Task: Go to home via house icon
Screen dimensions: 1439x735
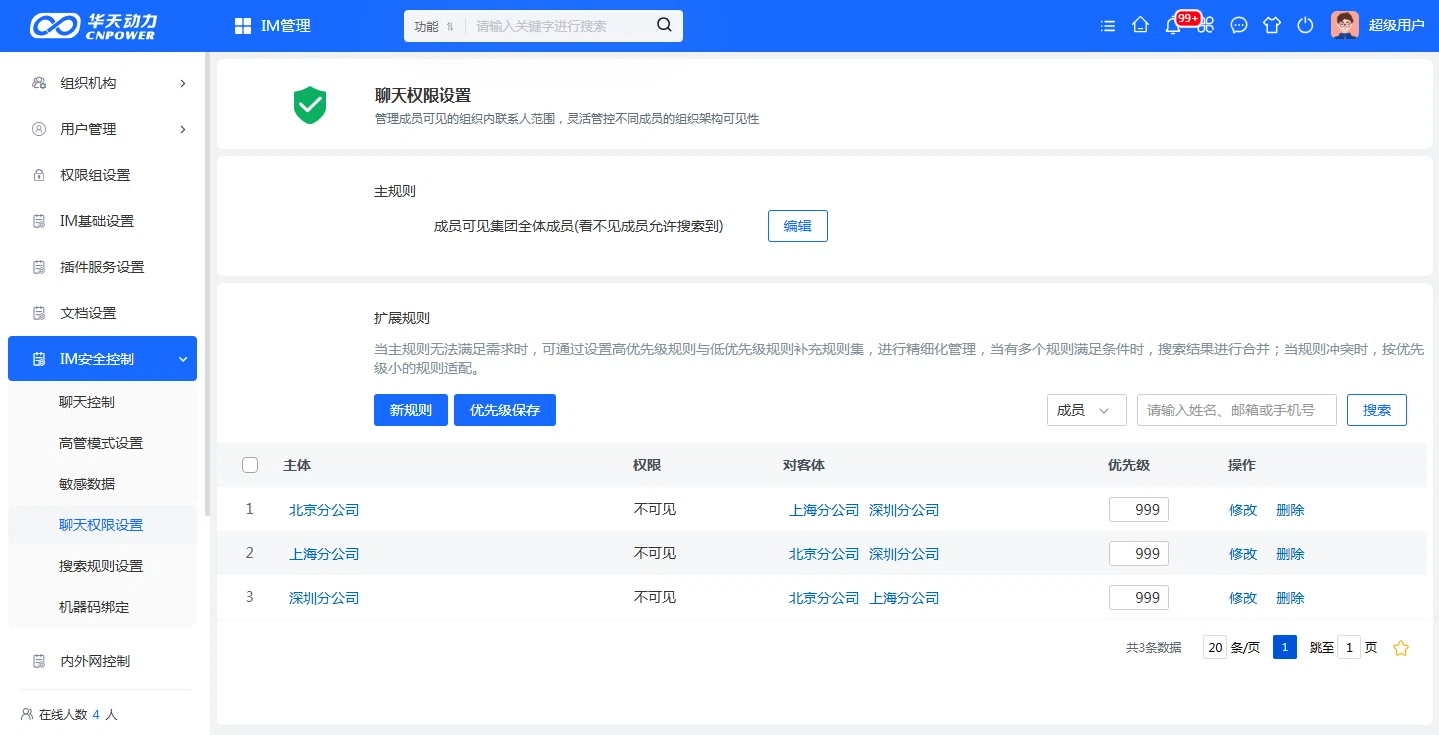Action: click(x=1140, y=26)
